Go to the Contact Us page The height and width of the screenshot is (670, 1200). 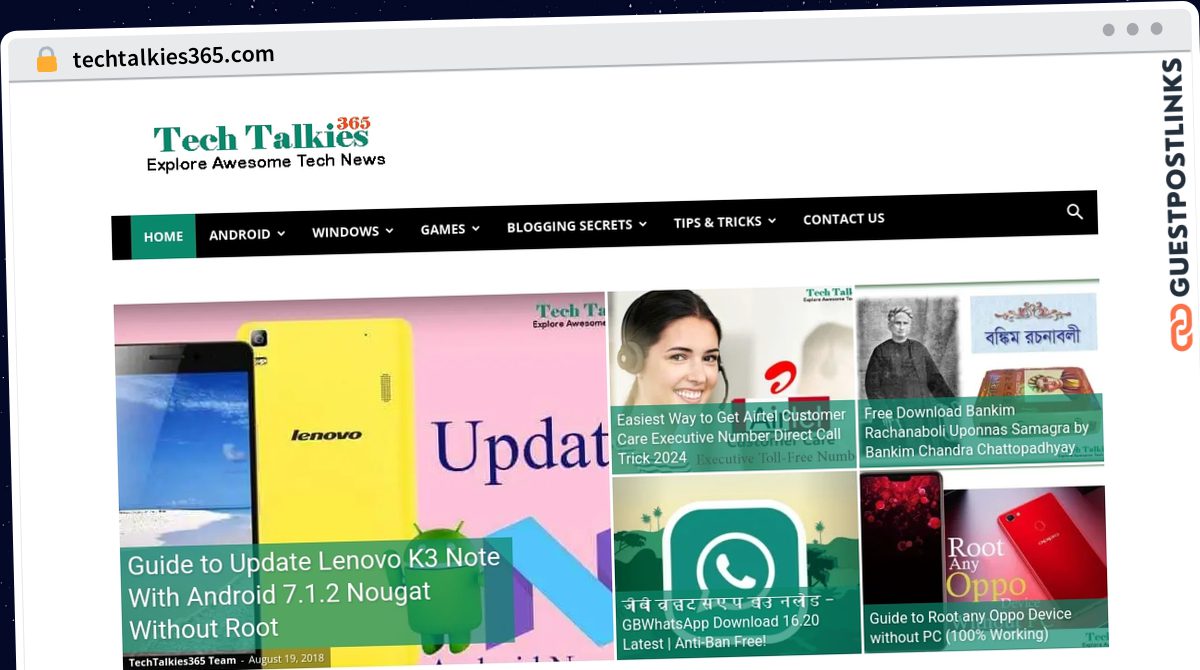click(844, 219)
